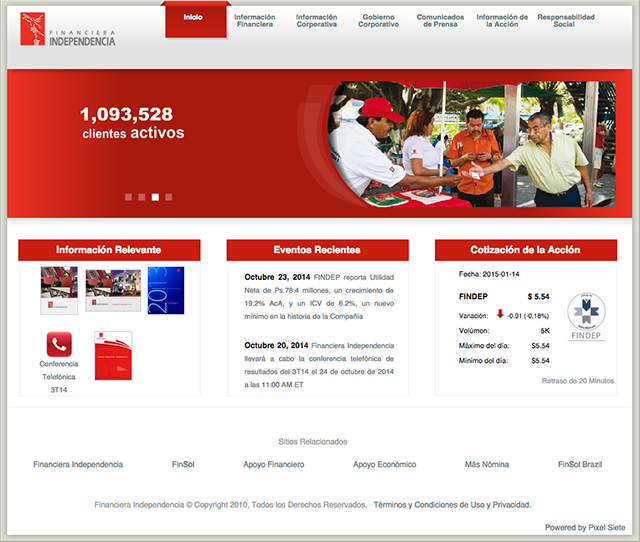Viewport: 640px width, 542px height.
Task: Open the Gobierno Corporativo menu
Action: point(378,21)
